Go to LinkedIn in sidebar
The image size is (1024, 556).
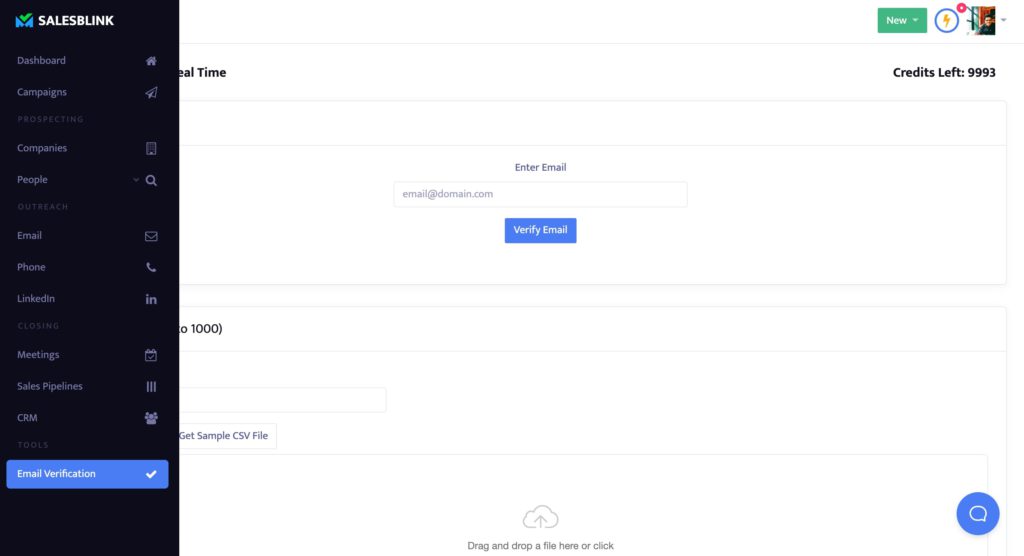88,299
